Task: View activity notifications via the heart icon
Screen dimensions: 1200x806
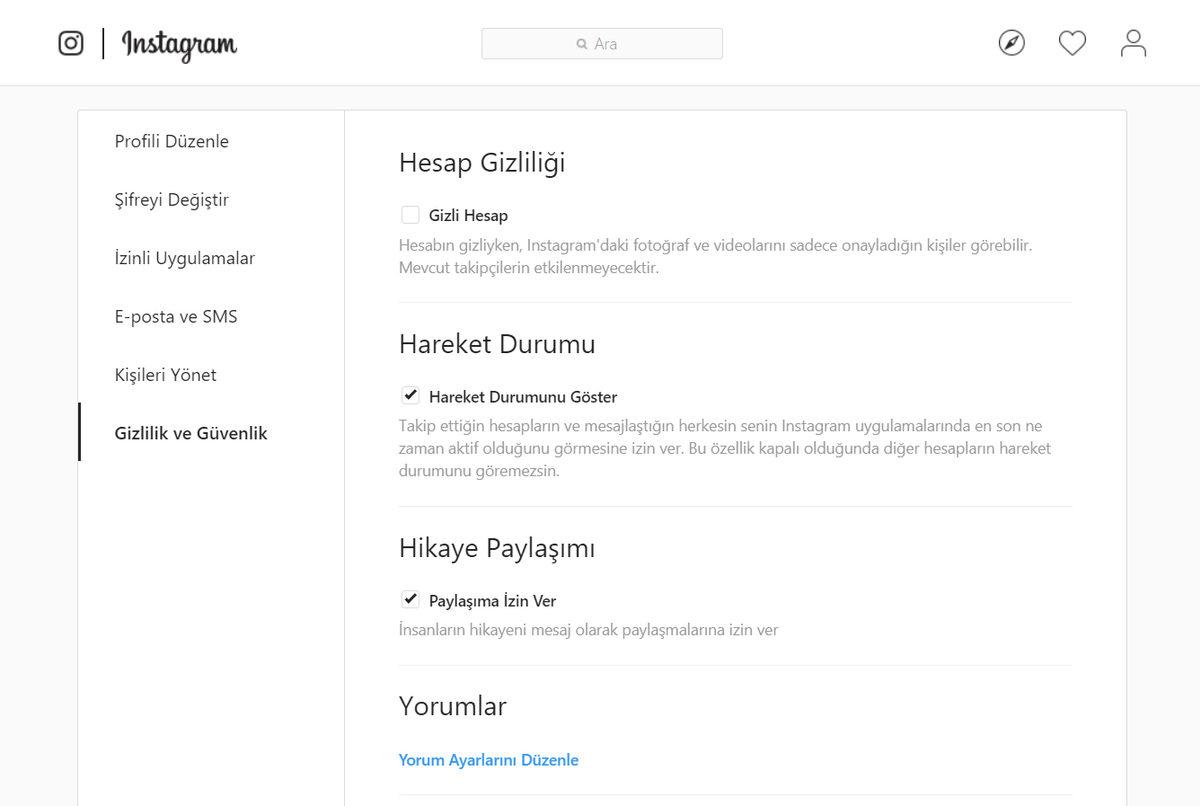Action: click(1072, 42)
